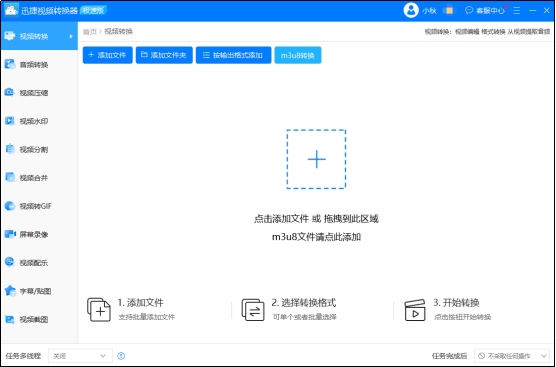Go back to 首页 in the breadcrumb
This screenshot has width=556, height=367.
click(90, 32)
